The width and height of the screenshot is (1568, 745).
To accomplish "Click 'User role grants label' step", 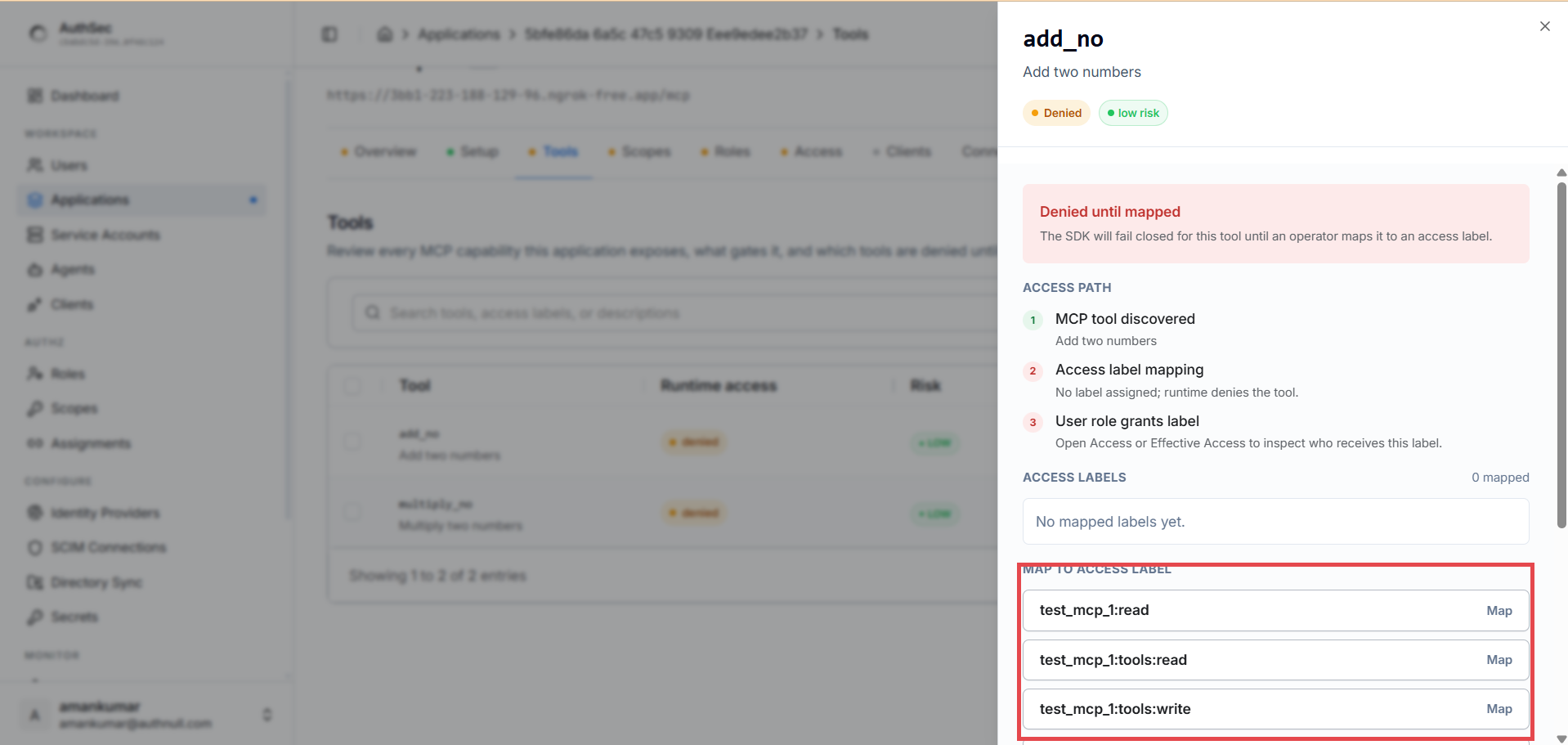I will (1127, 421).
